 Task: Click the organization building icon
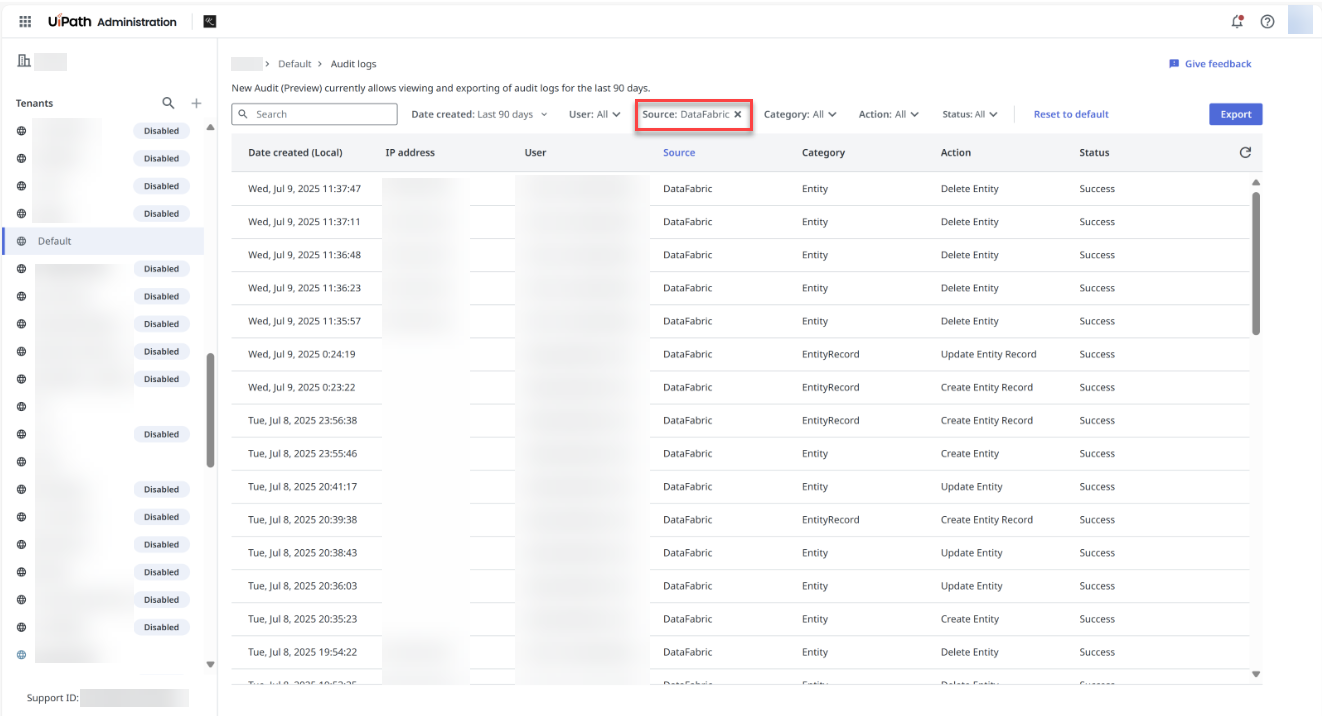coord(23,62)
